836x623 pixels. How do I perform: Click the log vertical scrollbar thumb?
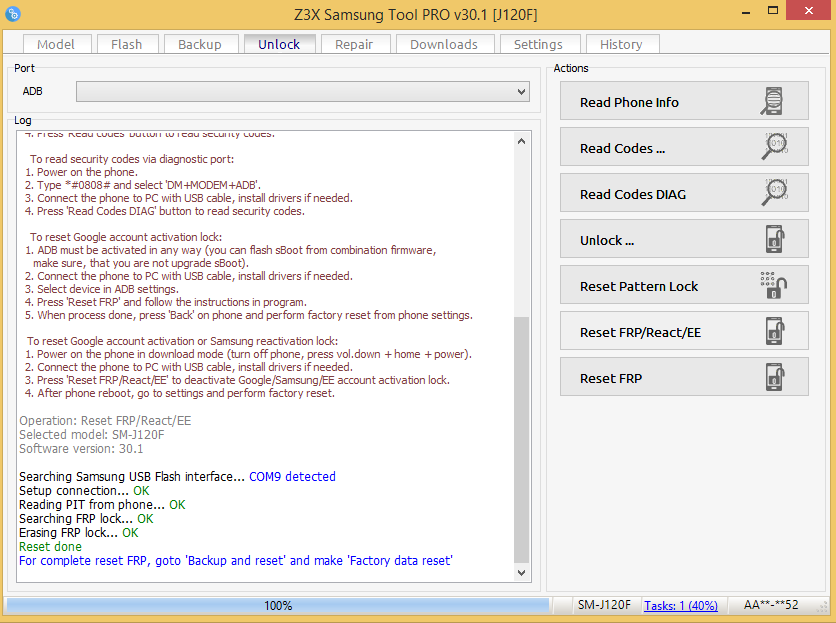click(521, 440)
